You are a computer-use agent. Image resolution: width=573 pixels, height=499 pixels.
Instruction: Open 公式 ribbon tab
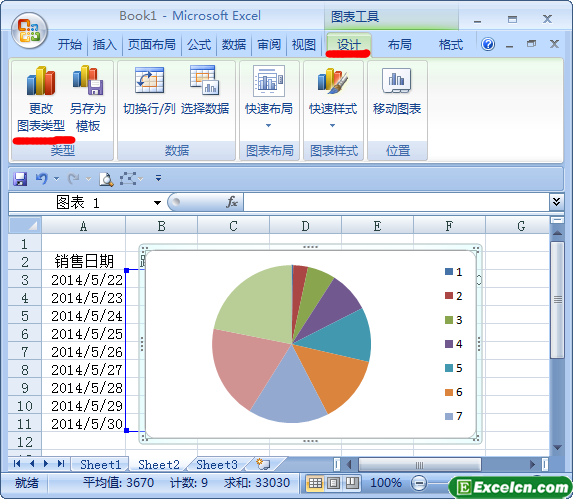199,45
